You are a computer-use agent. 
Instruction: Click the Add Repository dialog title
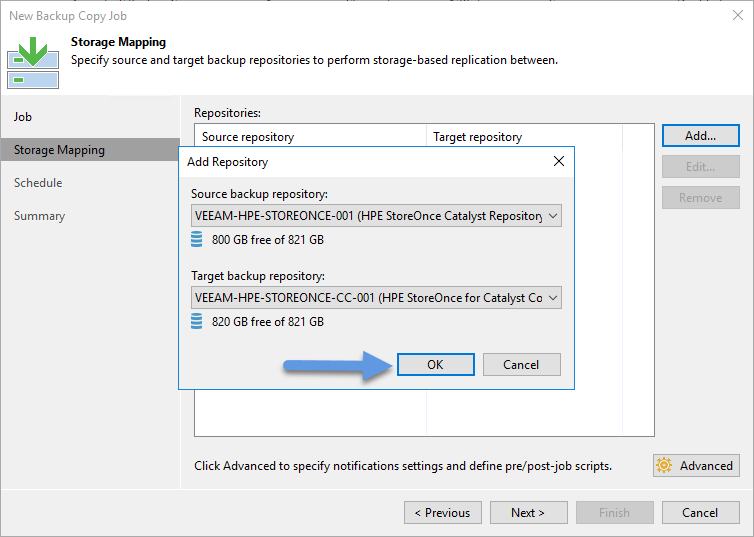pyautogui.click(x=227, y=162)
